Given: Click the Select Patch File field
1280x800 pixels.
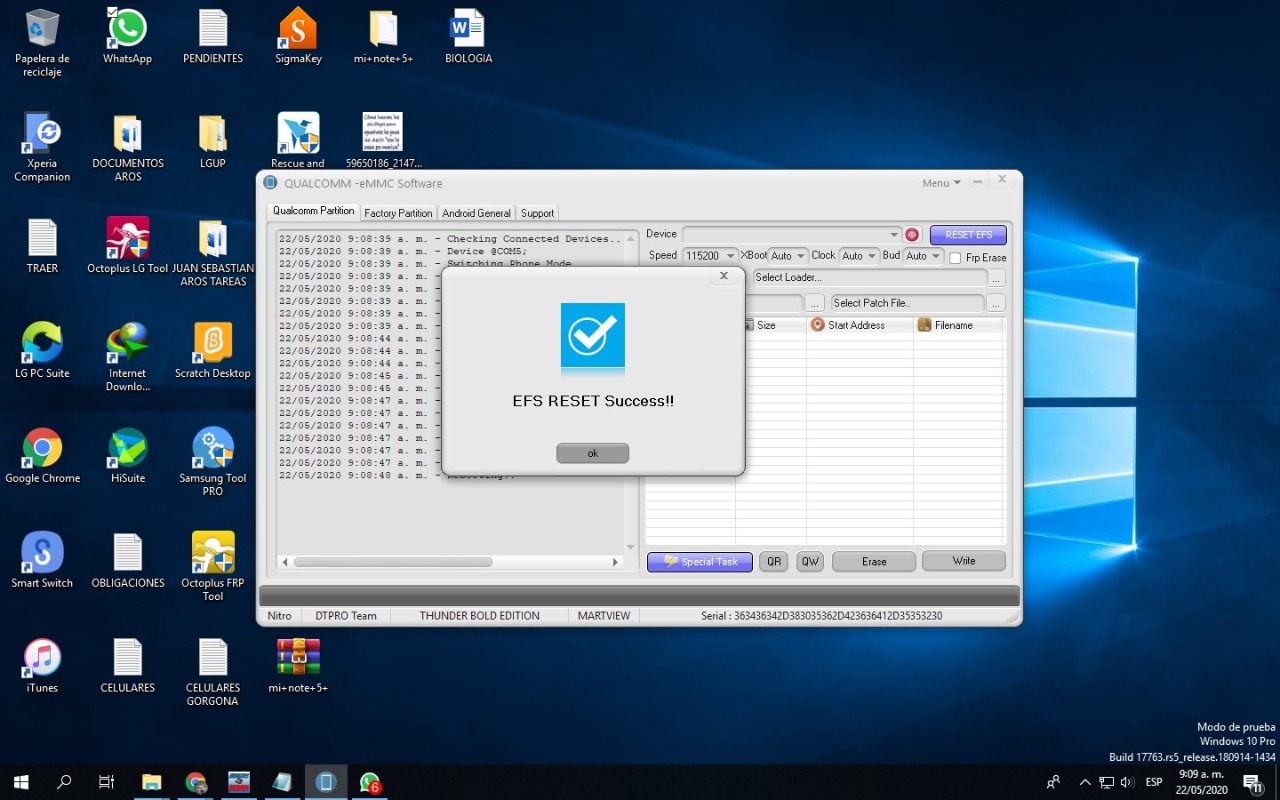Looking at the screenshot, I should tap(907, 302).
